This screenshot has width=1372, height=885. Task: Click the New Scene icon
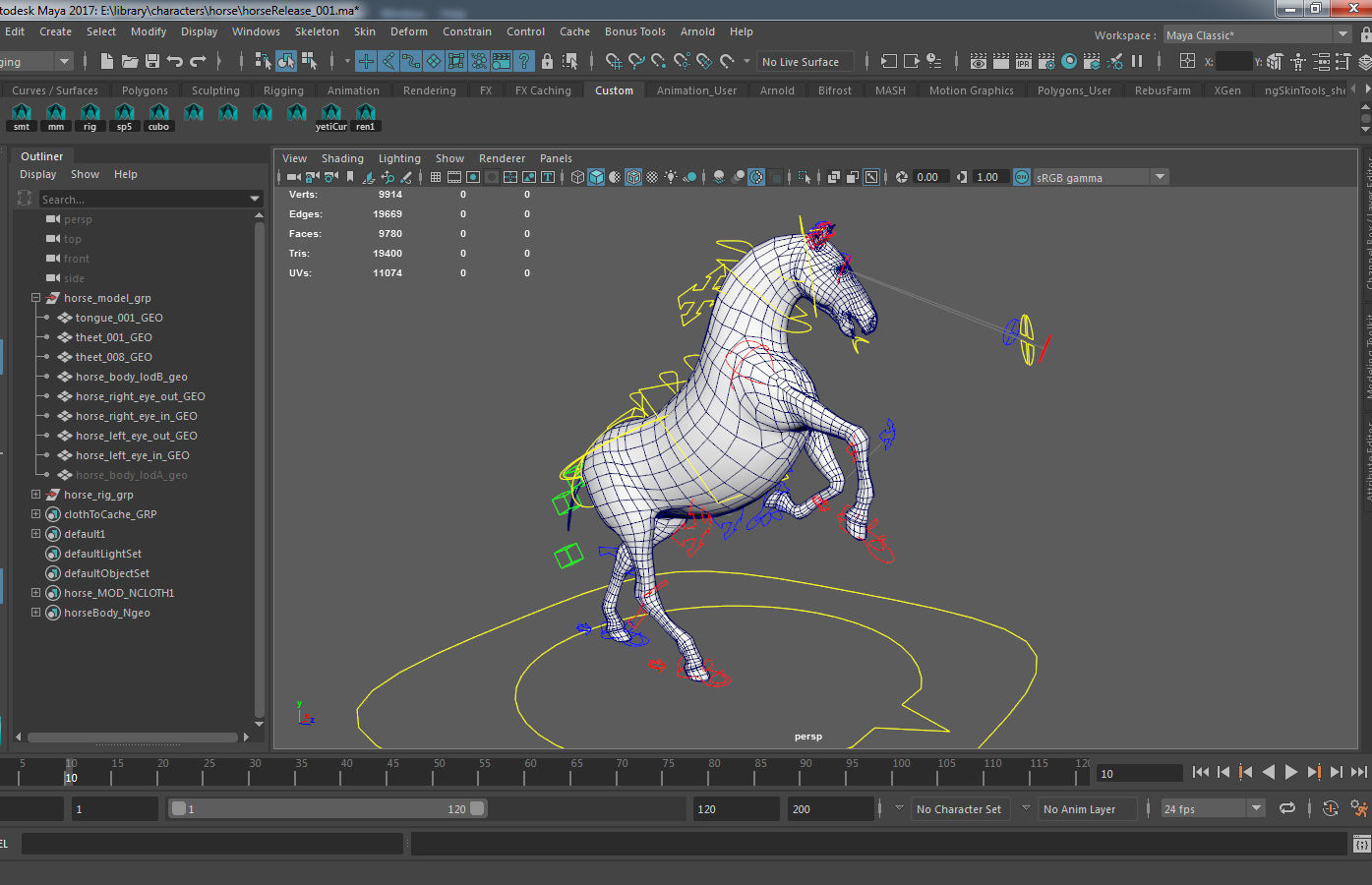[x=107, y=61]
